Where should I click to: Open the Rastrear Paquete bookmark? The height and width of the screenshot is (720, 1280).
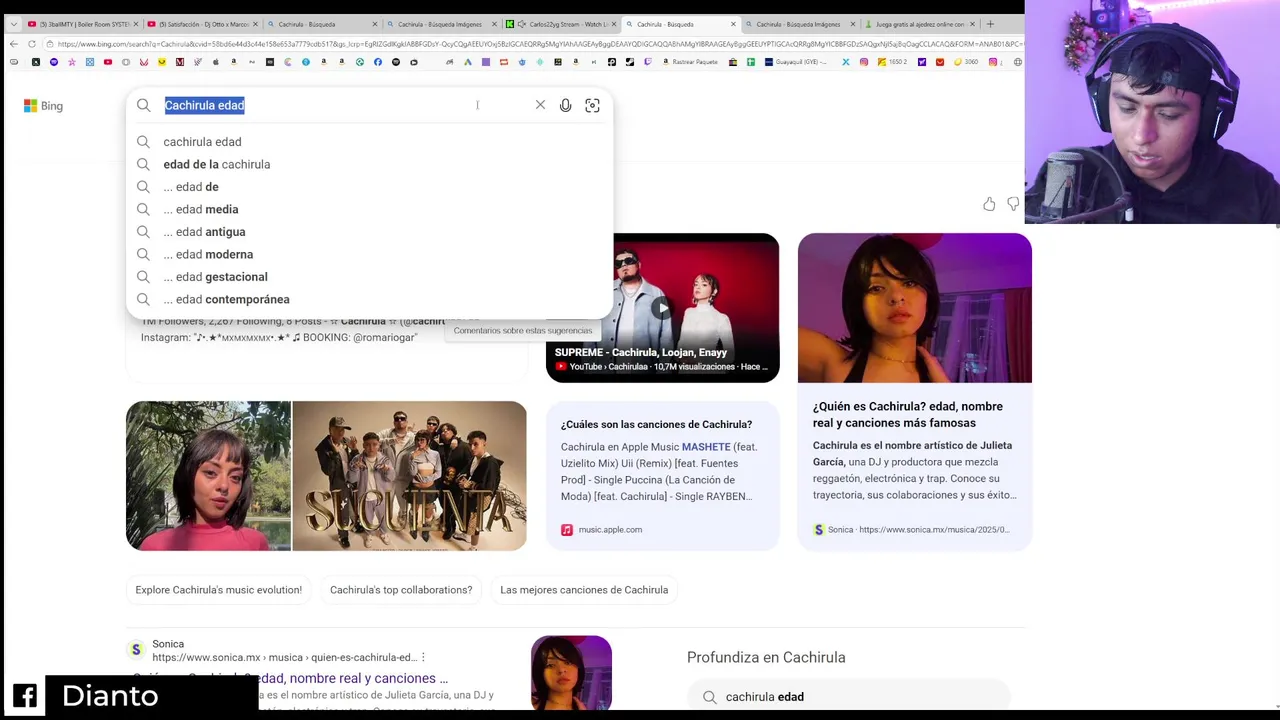click(x=689, y=62)
